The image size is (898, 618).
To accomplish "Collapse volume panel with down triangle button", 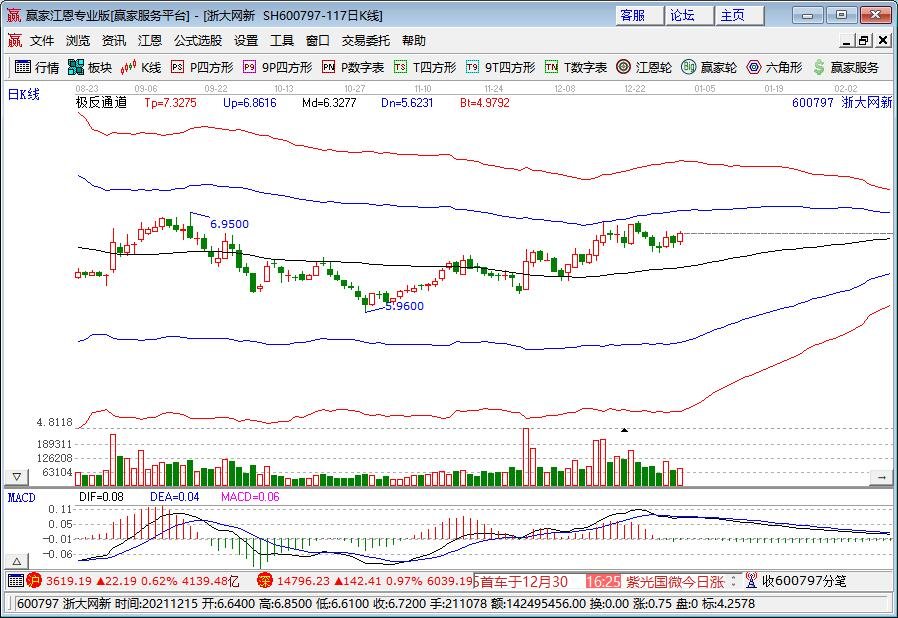I will pos(17,477).
